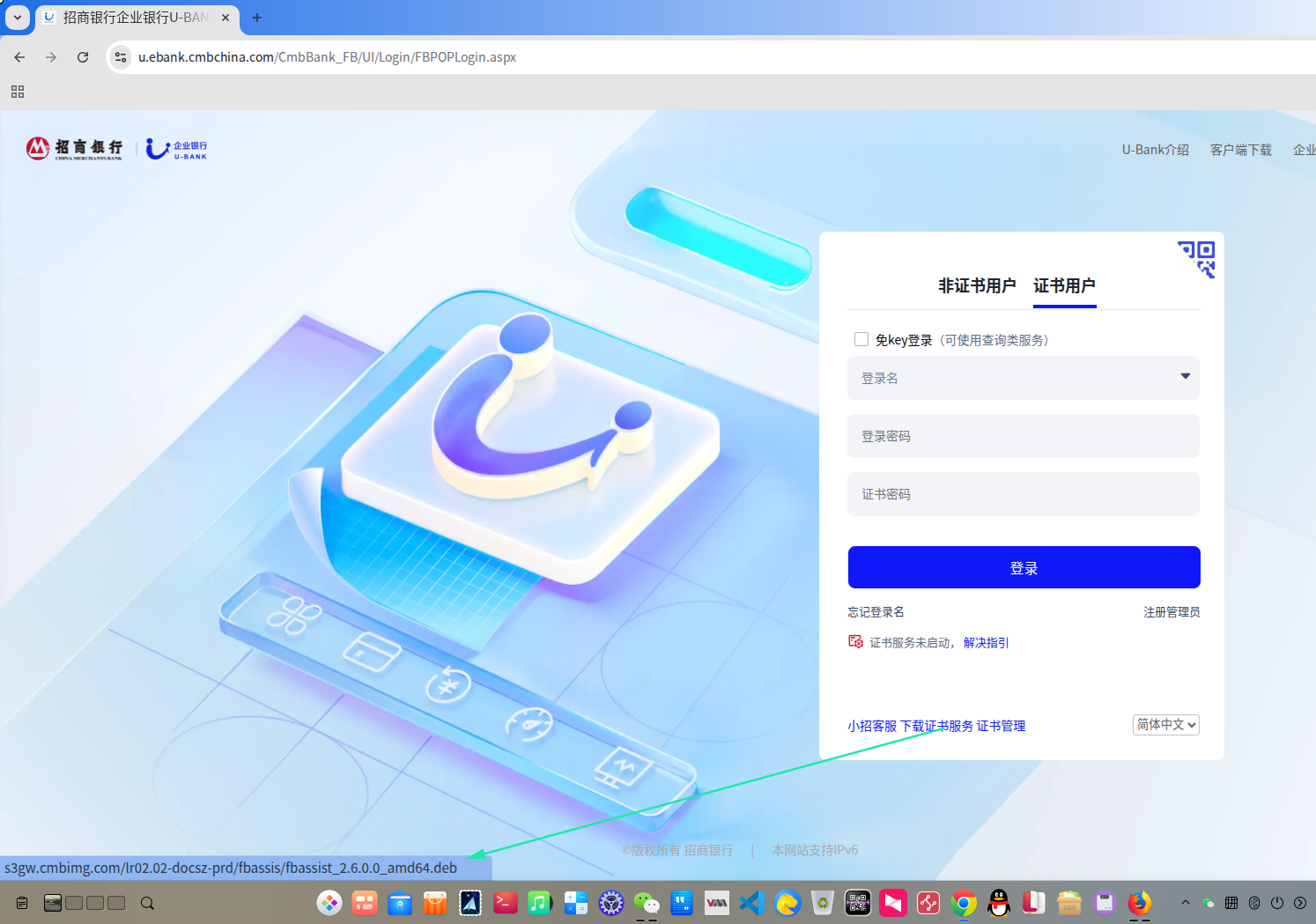The height and width of the screenshot is (924, 1316).
Task: Open 客户端下载 in the top navigation
Action: 1241,150
